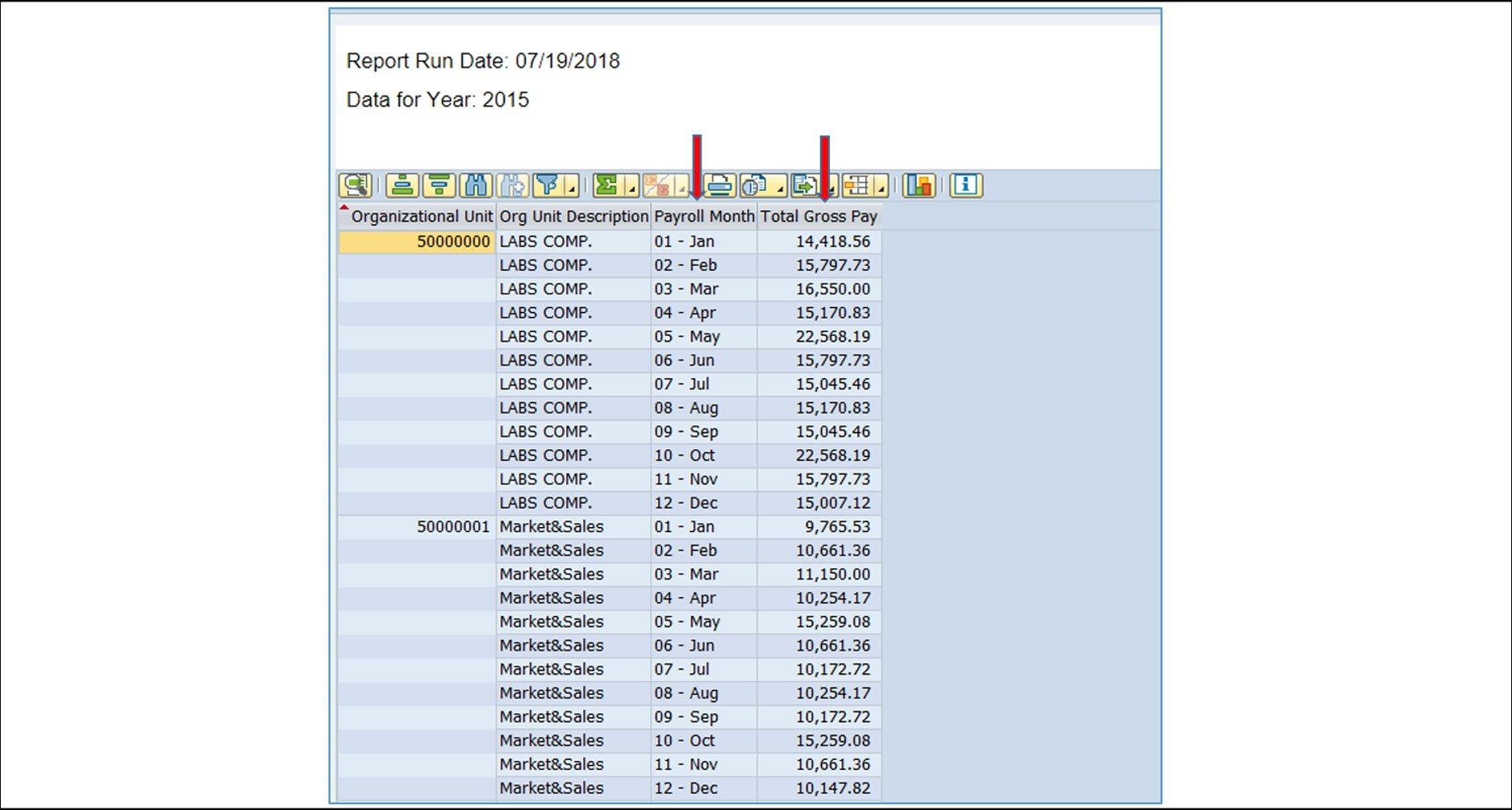The image size is (1512, 810).
Task: Select the Find Next icon
Action: [x=512, y=186]
